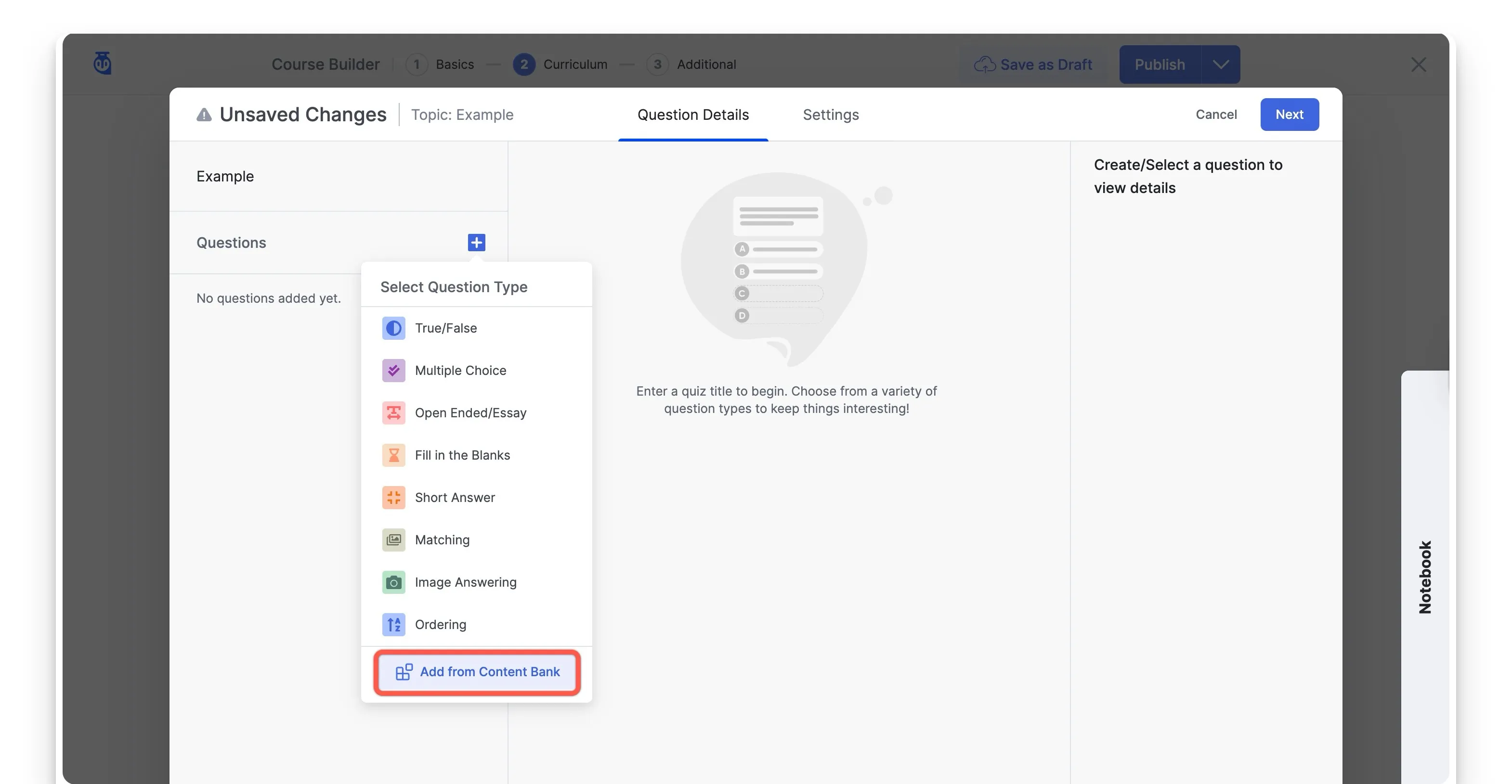Select the True/False question type icon
Image resolution: width=1512 pixels, height=784 pixels.
(393, 328)
